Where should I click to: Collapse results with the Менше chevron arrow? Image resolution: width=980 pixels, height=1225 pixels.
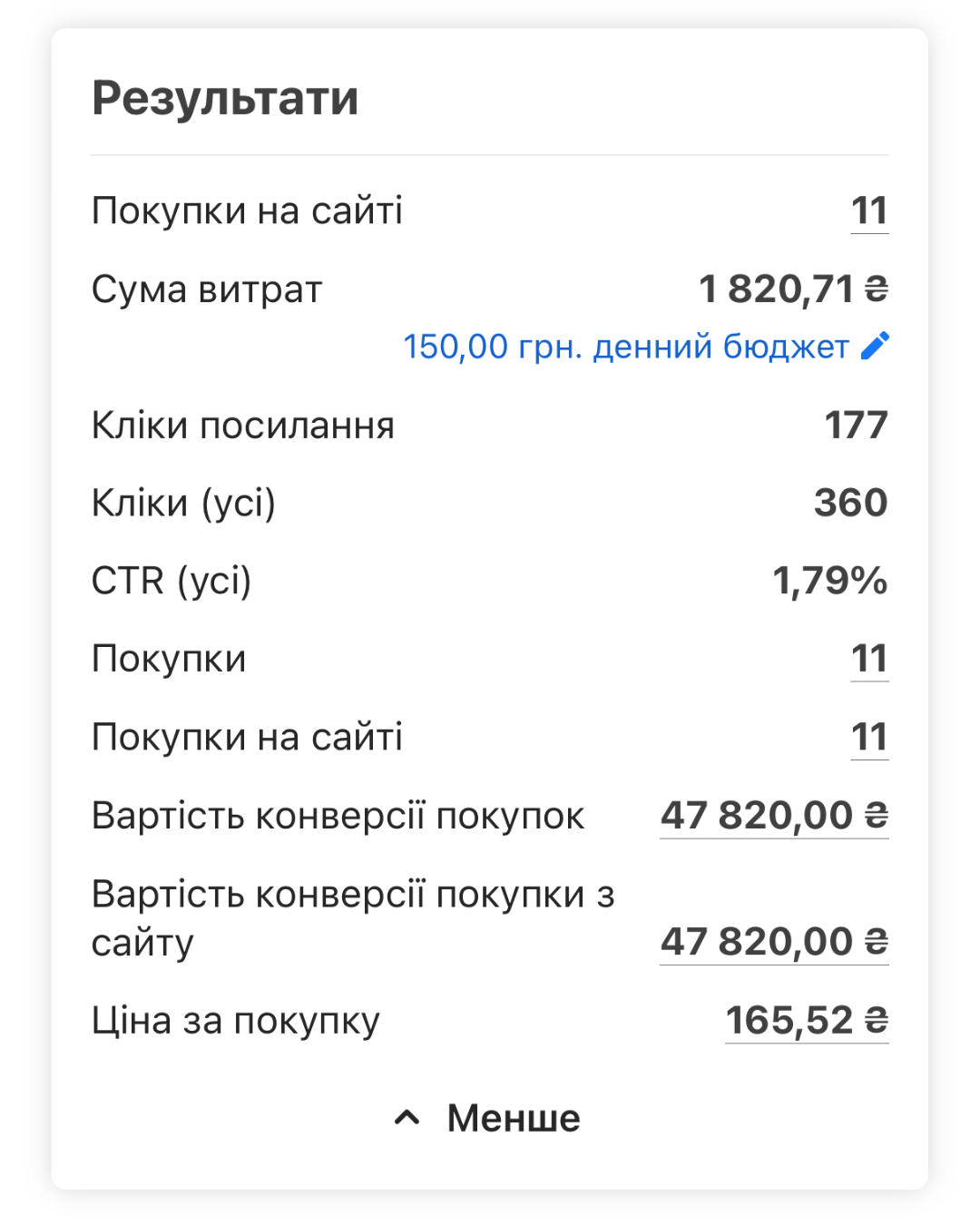click(407, 1118)
